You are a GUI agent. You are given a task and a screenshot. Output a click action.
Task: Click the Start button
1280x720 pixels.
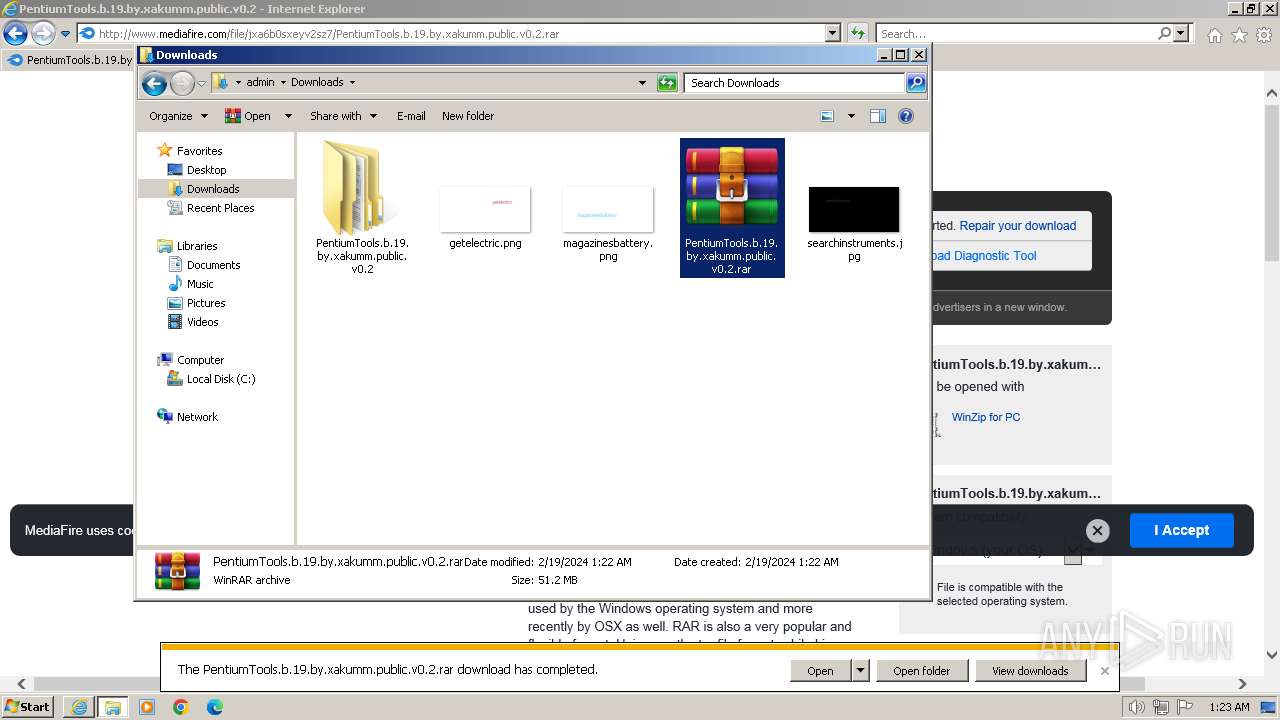(28, 707)
